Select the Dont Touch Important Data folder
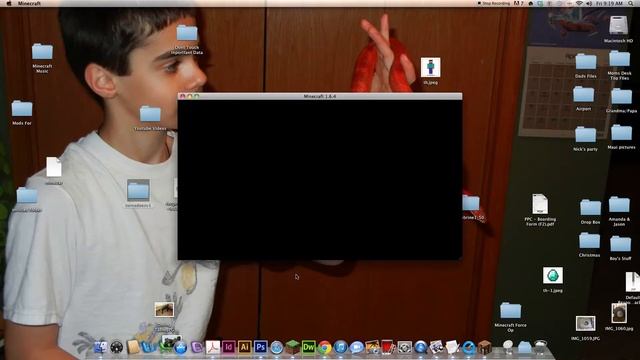The image size is (640, 360). (x=187, y=33)
